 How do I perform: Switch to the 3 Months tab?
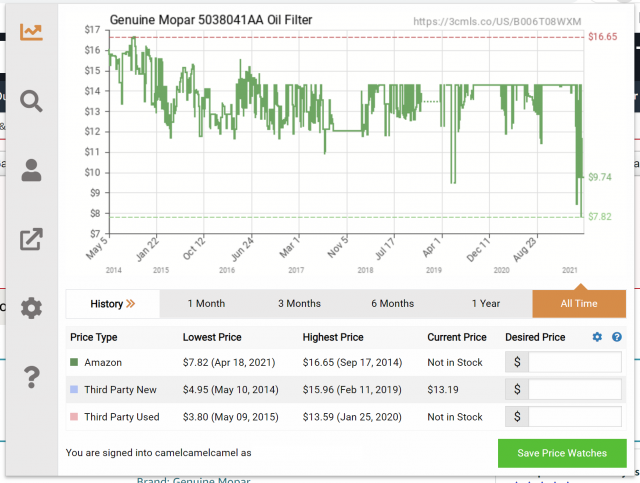click(x=299, y=304)
